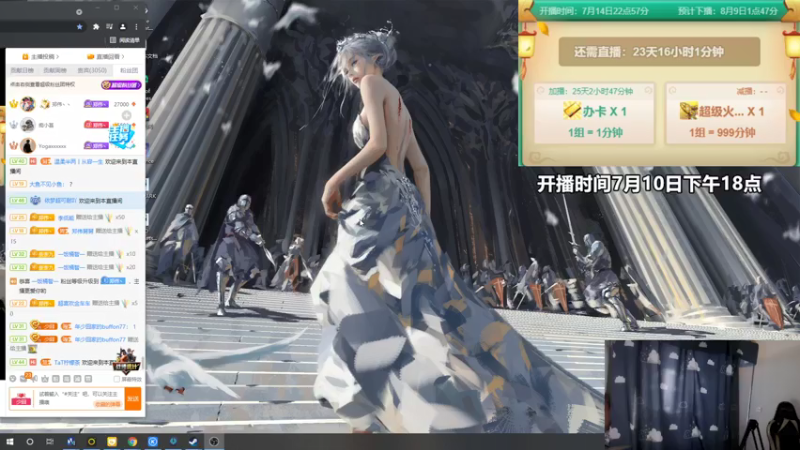This screenshot has width=800, height=450.
Task: Switch to the 贡献周榜 tab
Action: pyautogui.click(x=55, y=70)
